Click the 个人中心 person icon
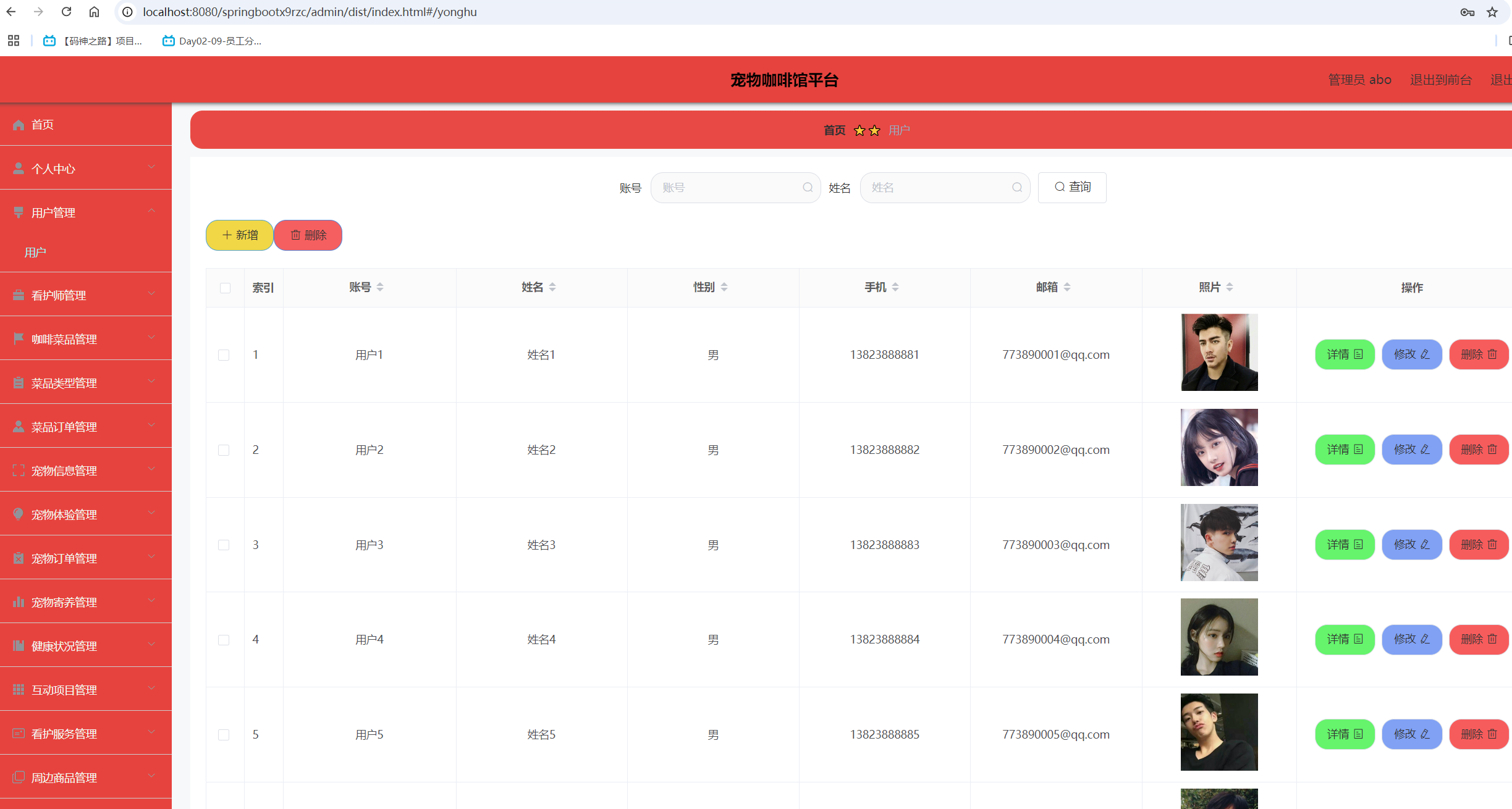The width and height of the screenshot is (1512, 809). (x=19, y=168)
